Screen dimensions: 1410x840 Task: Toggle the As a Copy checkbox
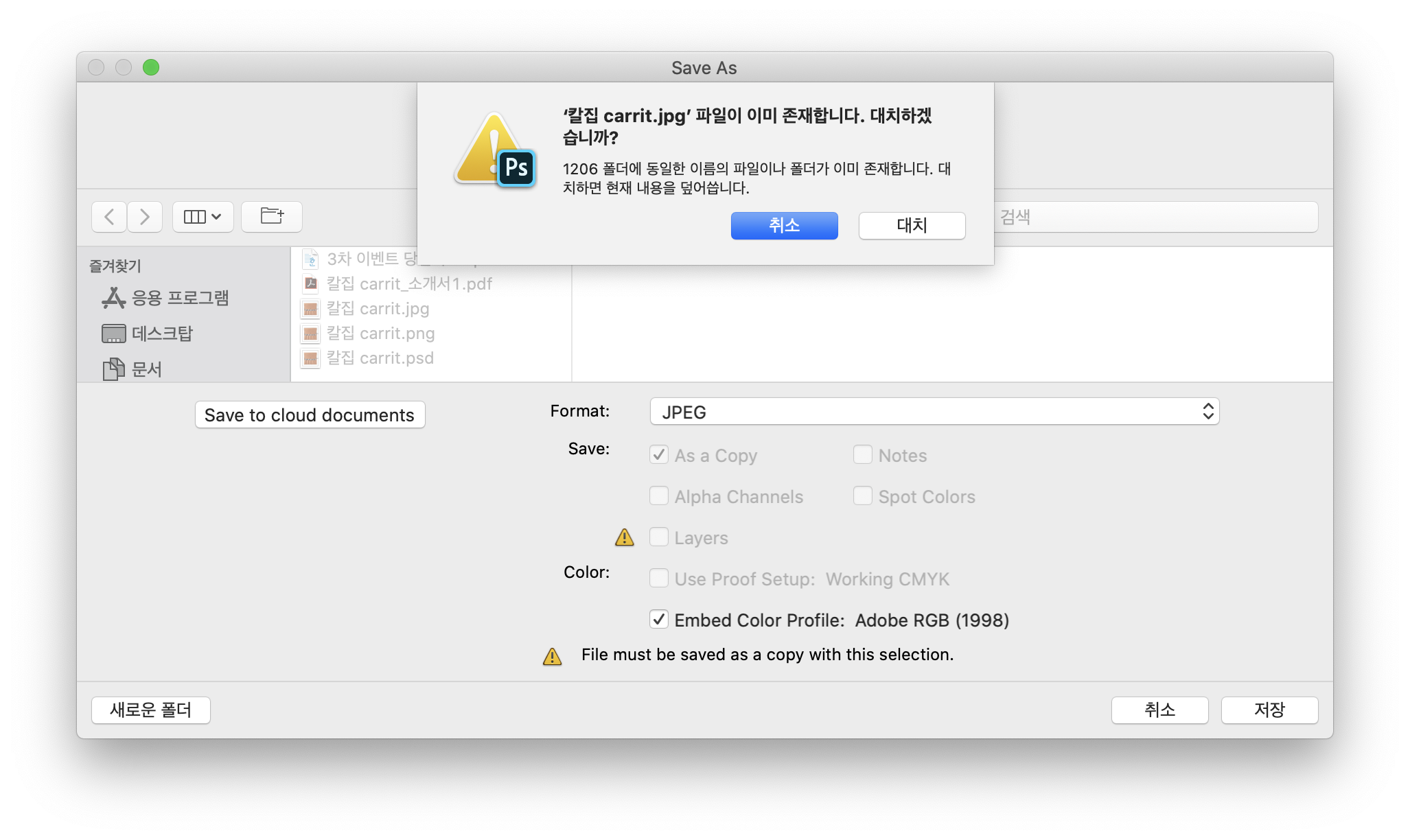pyautogui.click(x=659, y=455)
